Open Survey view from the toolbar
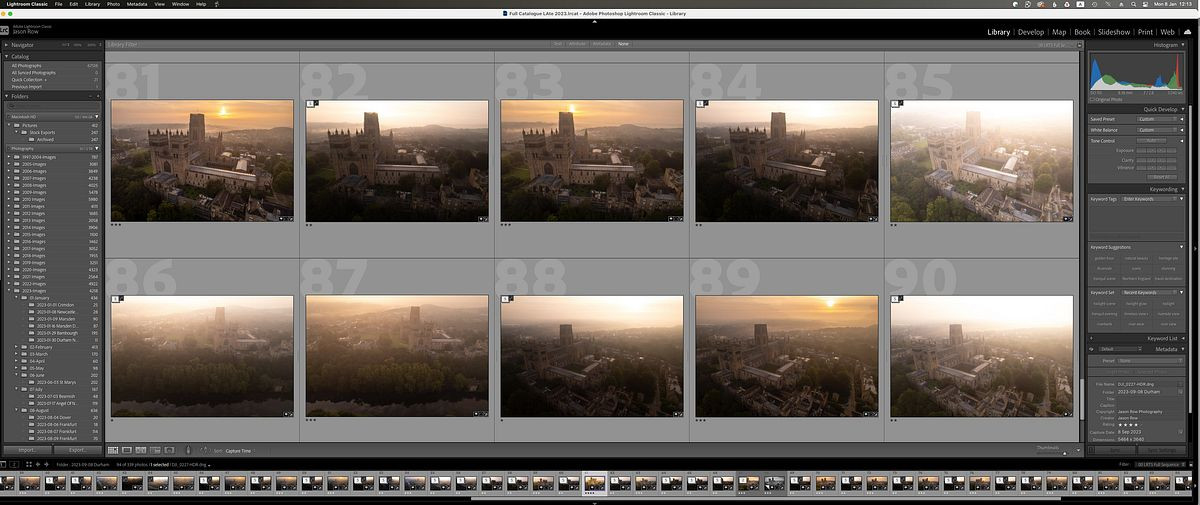 tap(154, 451)
